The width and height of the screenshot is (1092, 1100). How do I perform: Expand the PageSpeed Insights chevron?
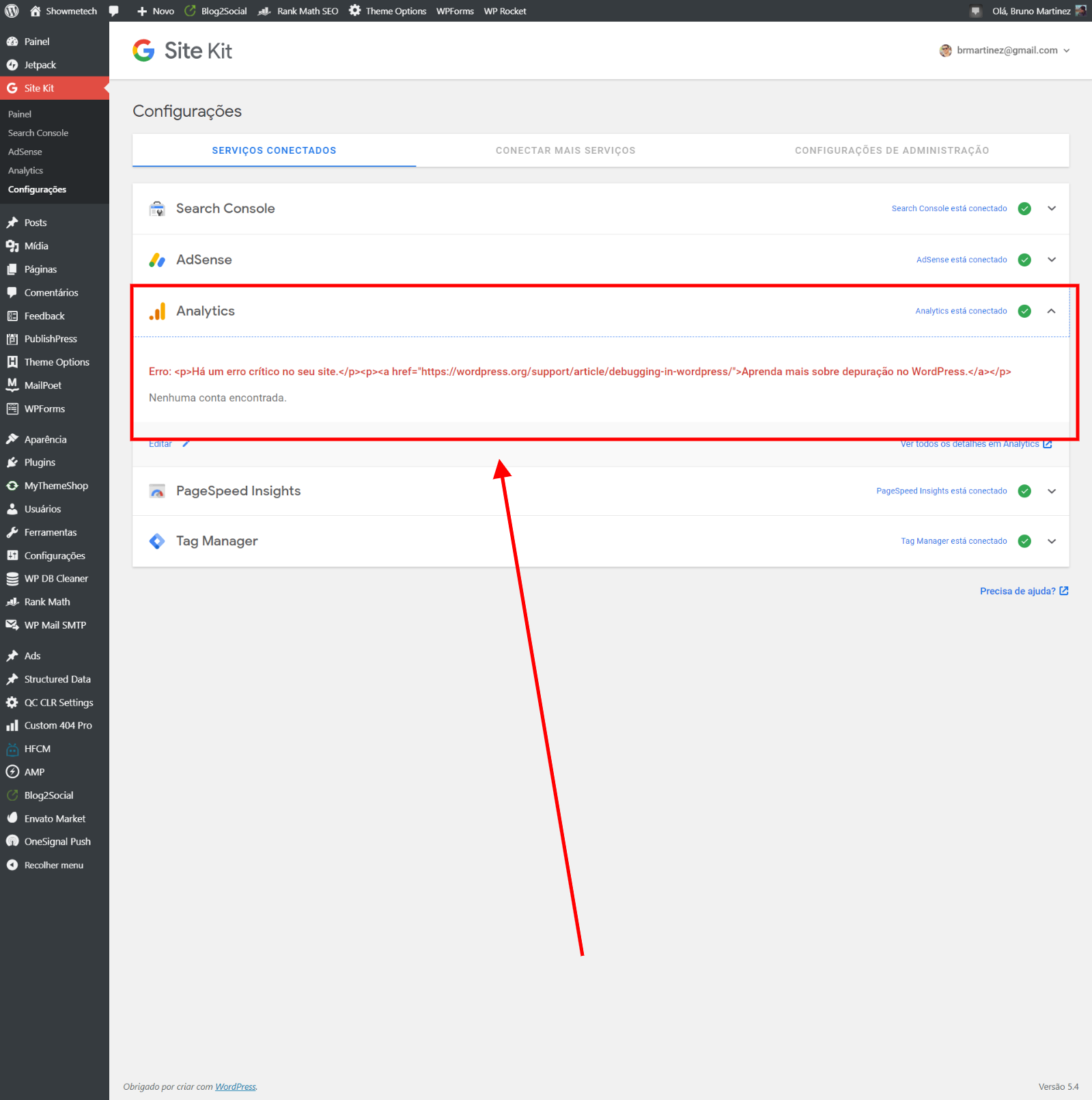pos(1052,491)
